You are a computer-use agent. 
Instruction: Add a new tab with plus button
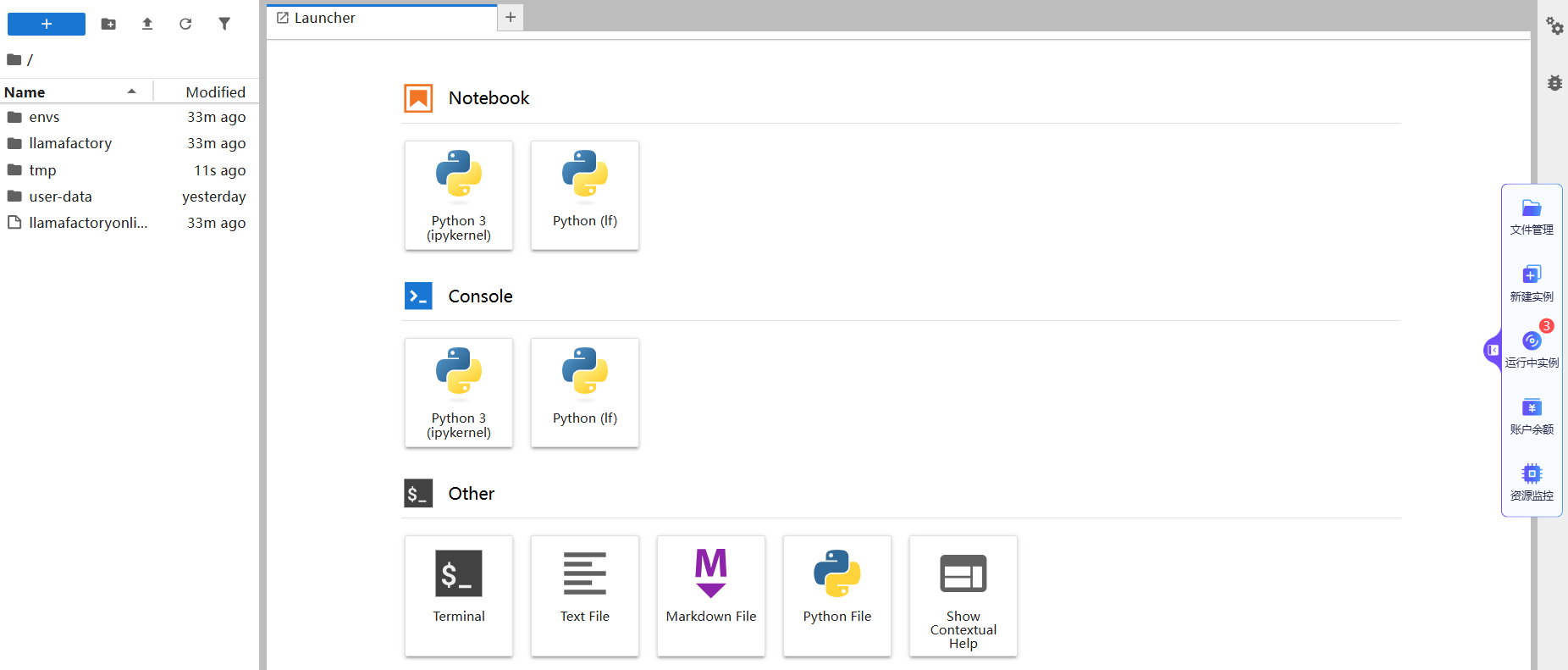coord(511,18)
